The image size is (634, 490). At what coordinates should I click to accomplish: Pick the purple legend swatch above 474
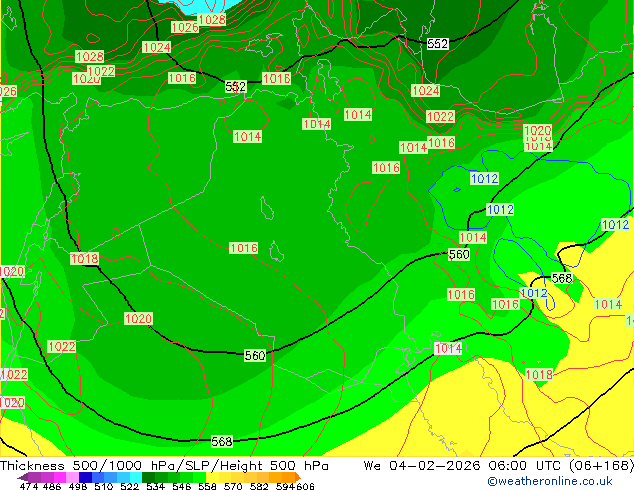coord(34,477)
